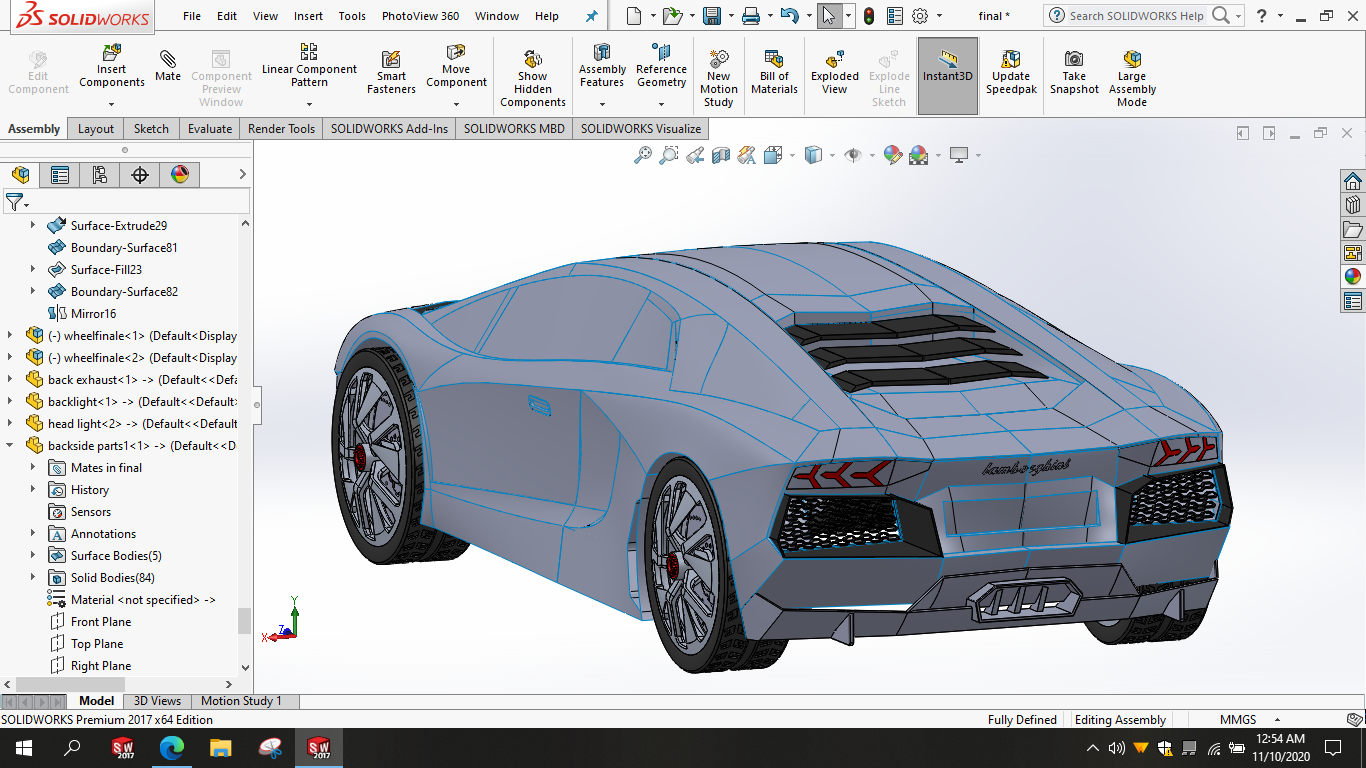Click feature tree vertical scrollbar thumb

coord(244,621)
